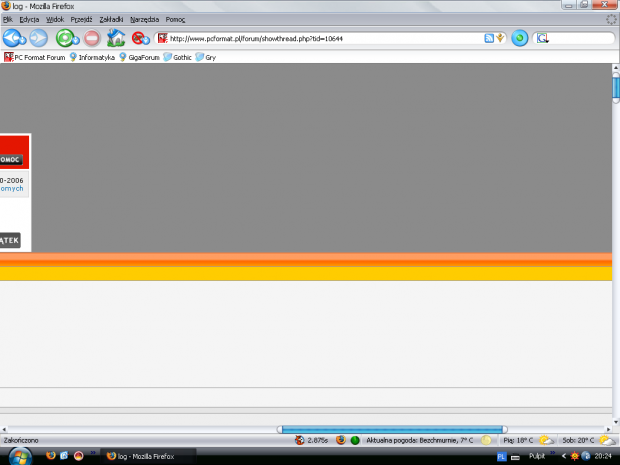Show hidden system tray icons arrow
The image size is (620, 465).
563,456
